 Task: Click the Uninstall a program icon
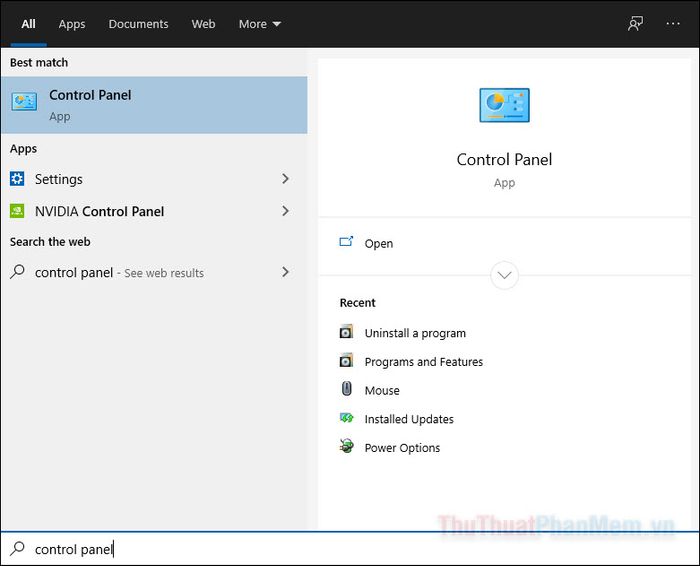pyautogui.click(x=346, y=333)
